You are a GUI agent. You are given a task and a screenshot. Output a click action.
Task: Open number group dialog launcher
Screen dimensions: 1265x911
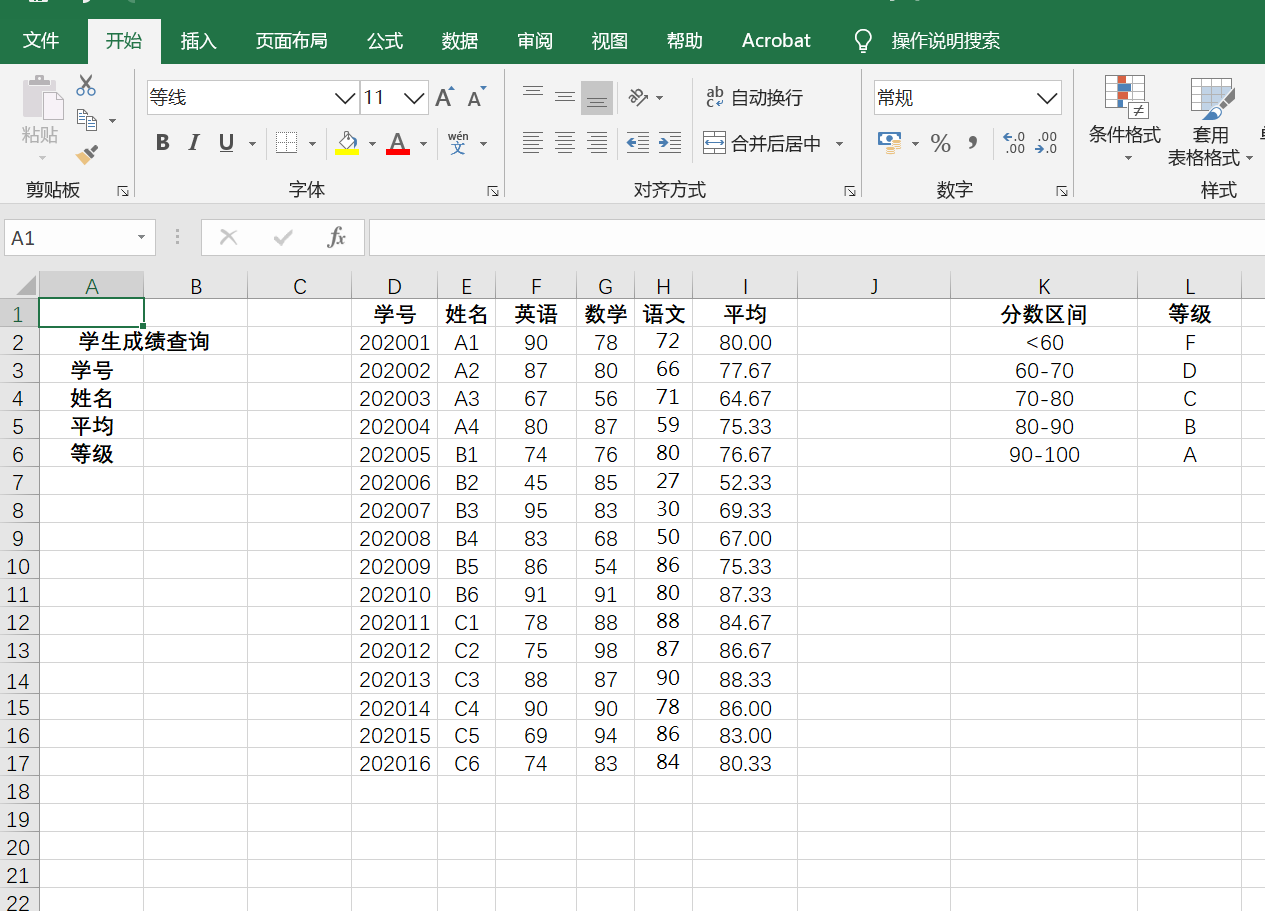point(1062,190)
